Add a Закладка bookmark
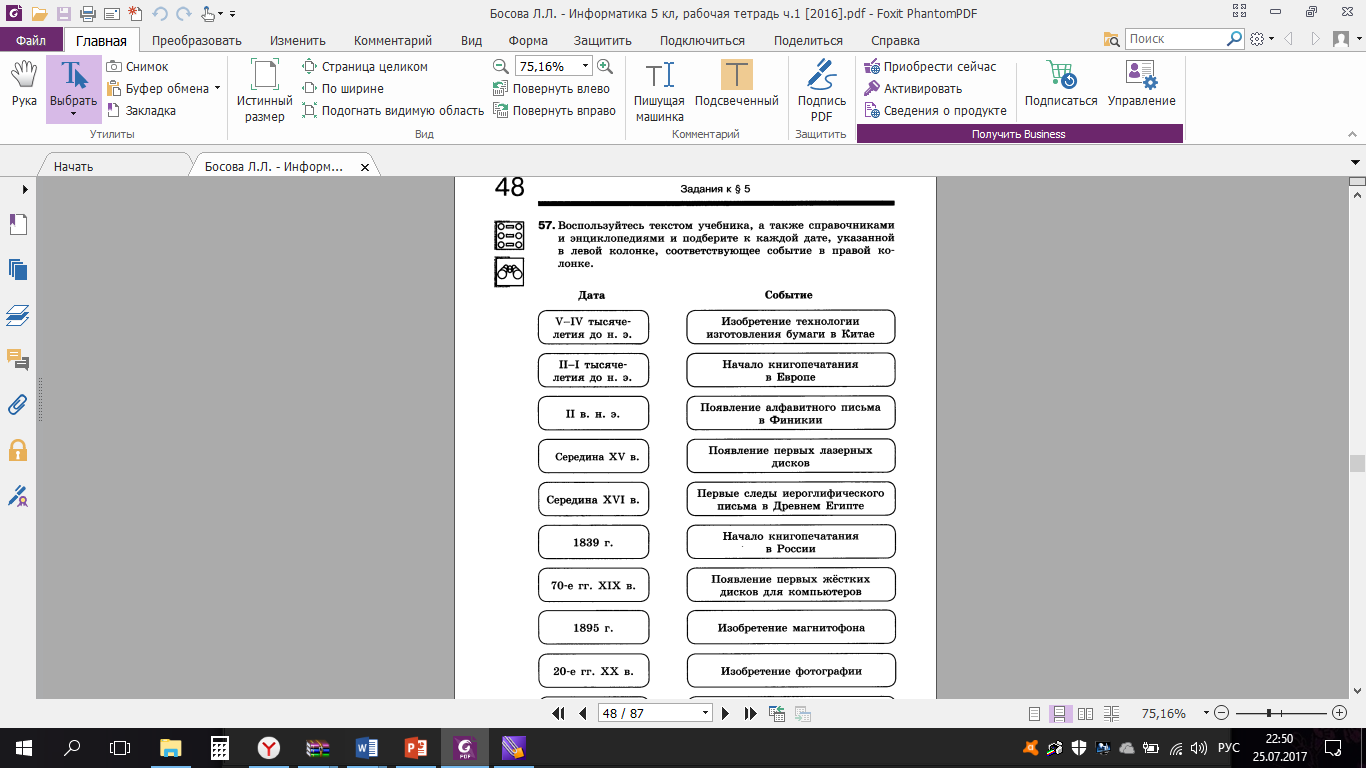Viewport: 1366px width, 768px height. (141, 110)
